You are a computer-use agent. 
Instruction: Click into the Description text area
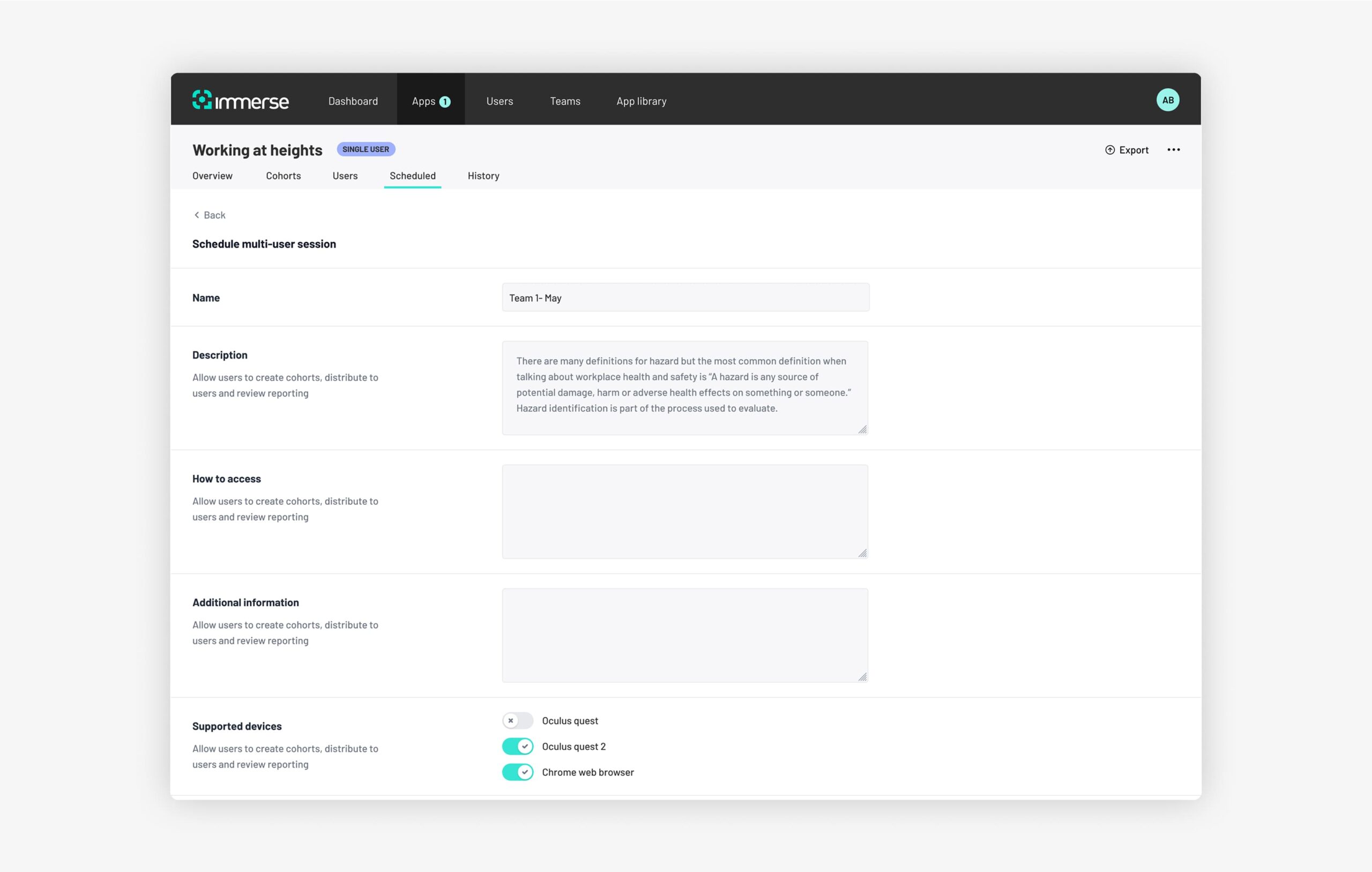(685, 388)
